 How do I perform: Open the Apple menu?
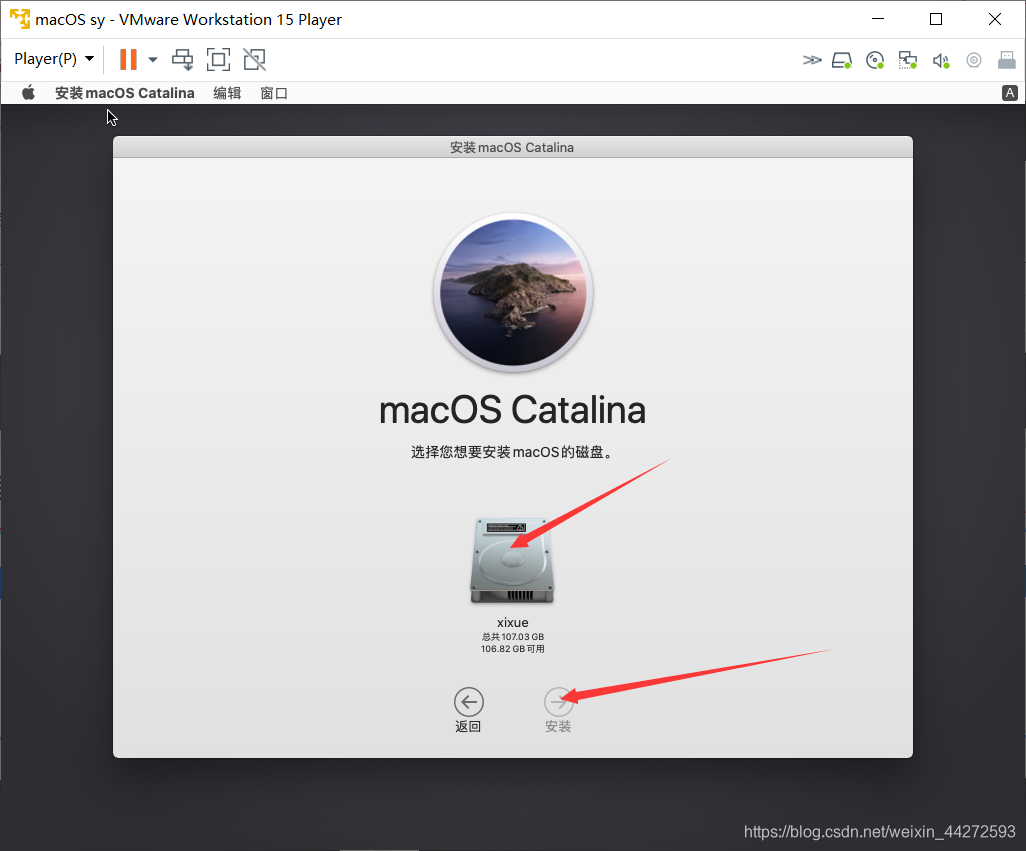pyautogui.click(x=29, y=93)
